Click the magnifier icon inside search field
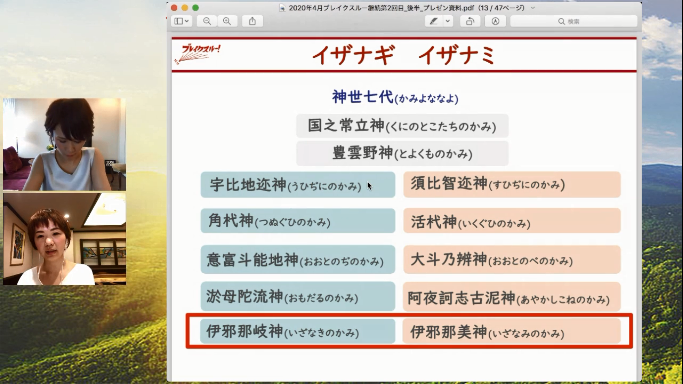 click(x=561, y=21)
